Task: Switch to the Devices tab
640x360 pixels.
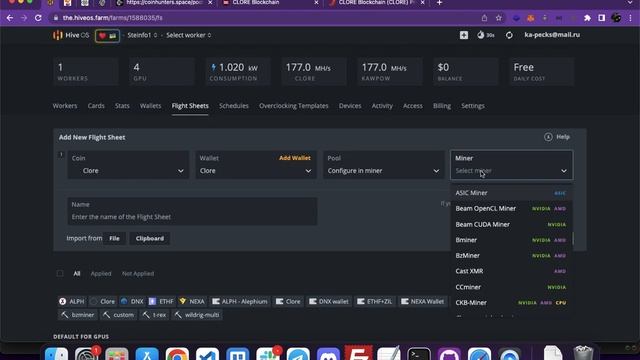Action: (350, 106)
